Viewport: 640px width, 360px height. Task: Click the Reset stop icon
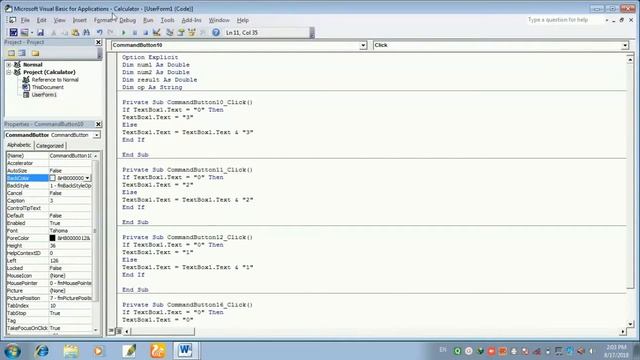point(146,32)
